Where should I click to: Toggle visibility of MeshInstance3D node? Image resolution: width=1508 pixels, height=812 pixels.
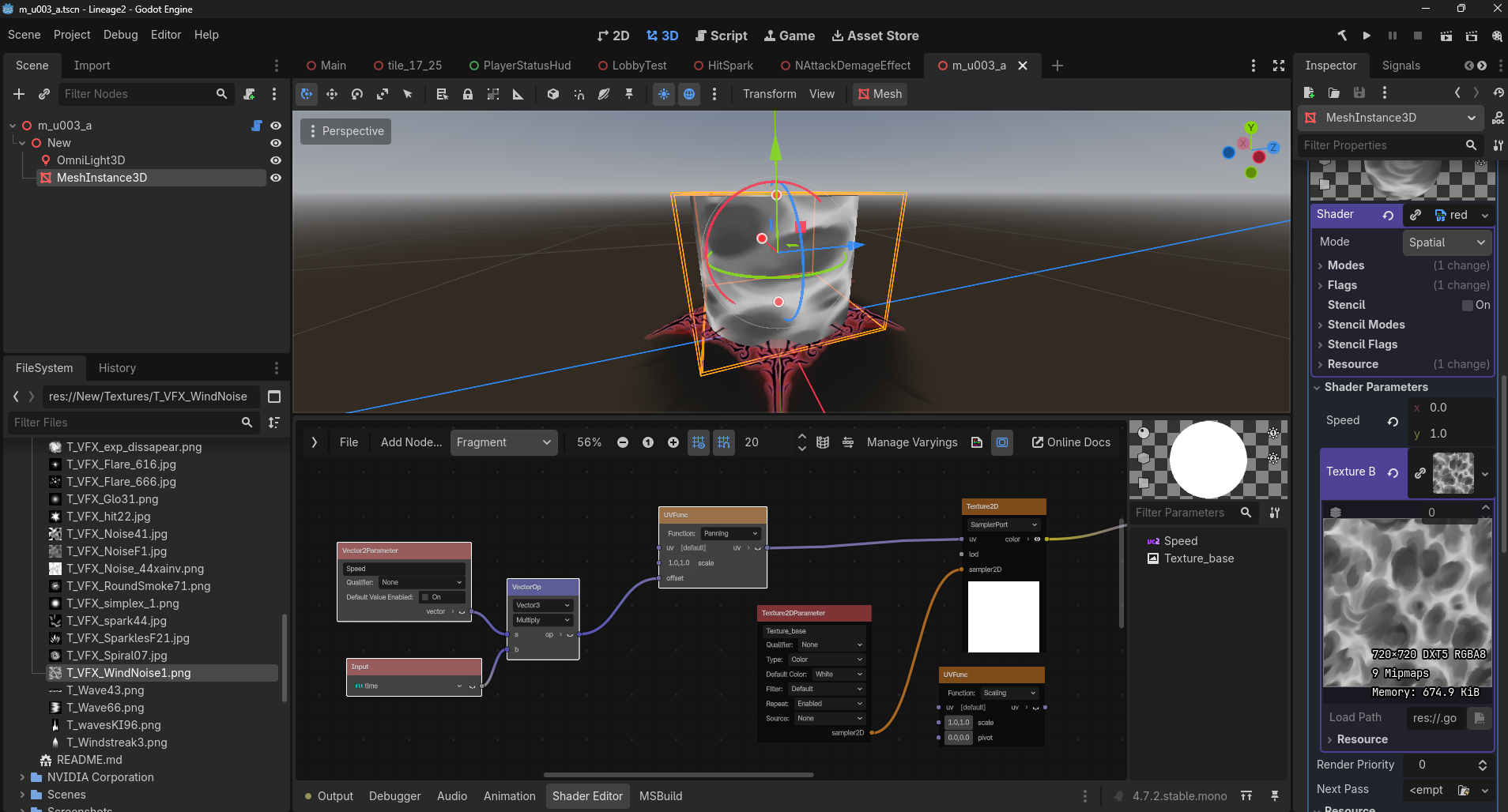[x=276, y=178]
